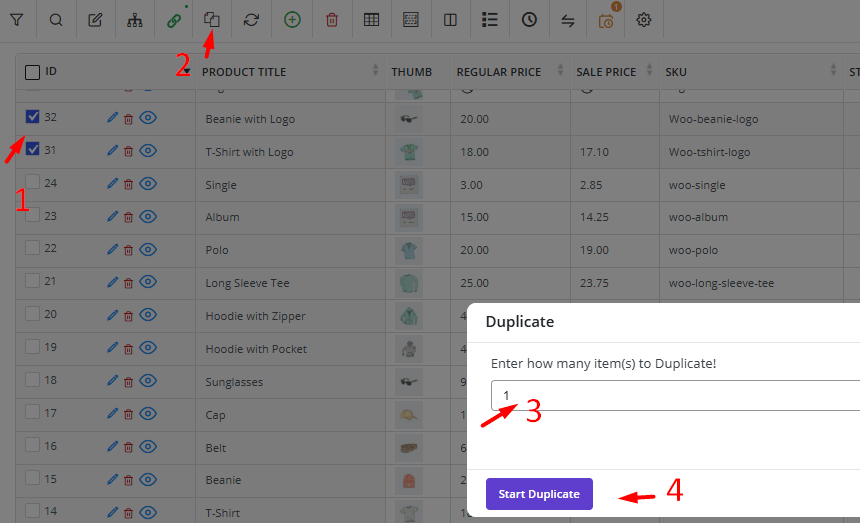Viewport: 860px width, 523px height.
Task: Click the duplicate count input field
Action: point(675,395)
